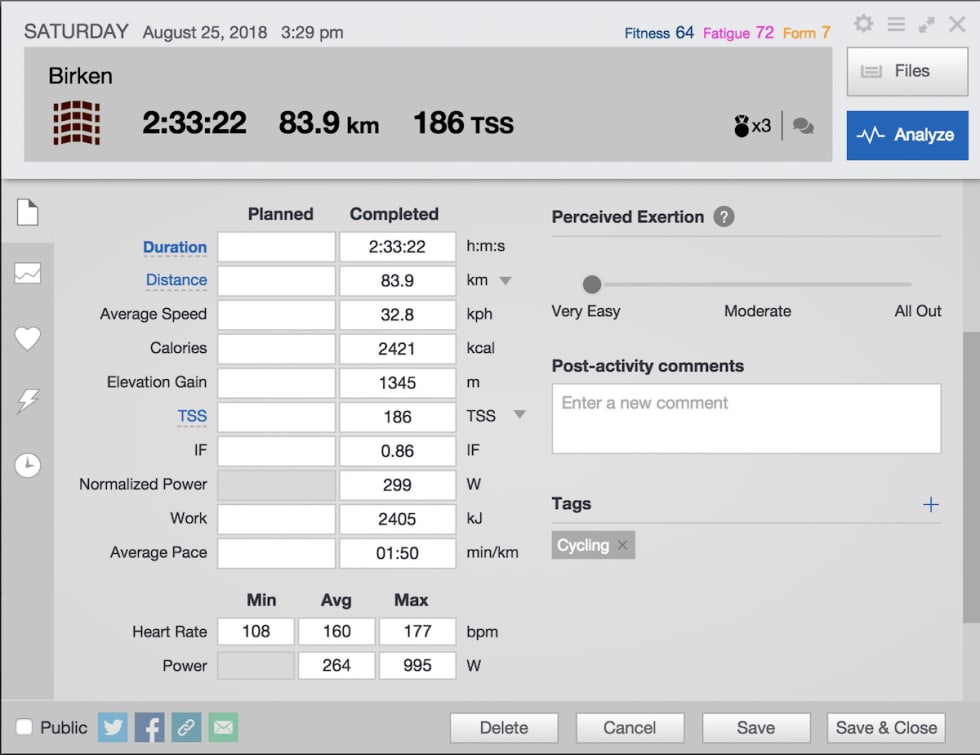Click the medals x3 icon
Screen dimensions: 980x755
pyautogui.click(x=752, y=126)
